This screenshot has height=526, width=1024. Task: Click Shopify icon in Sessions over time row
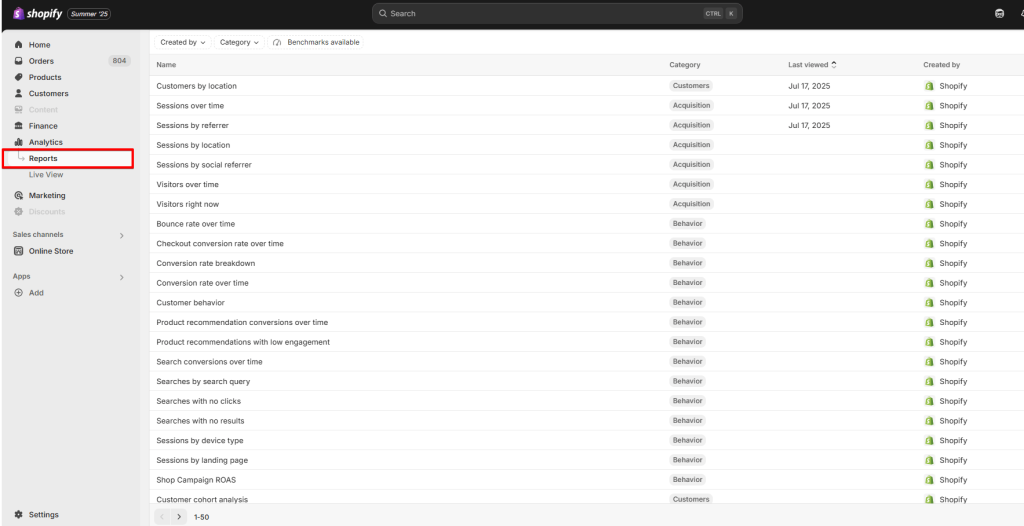pyautogui.click(x=929, y=105)
